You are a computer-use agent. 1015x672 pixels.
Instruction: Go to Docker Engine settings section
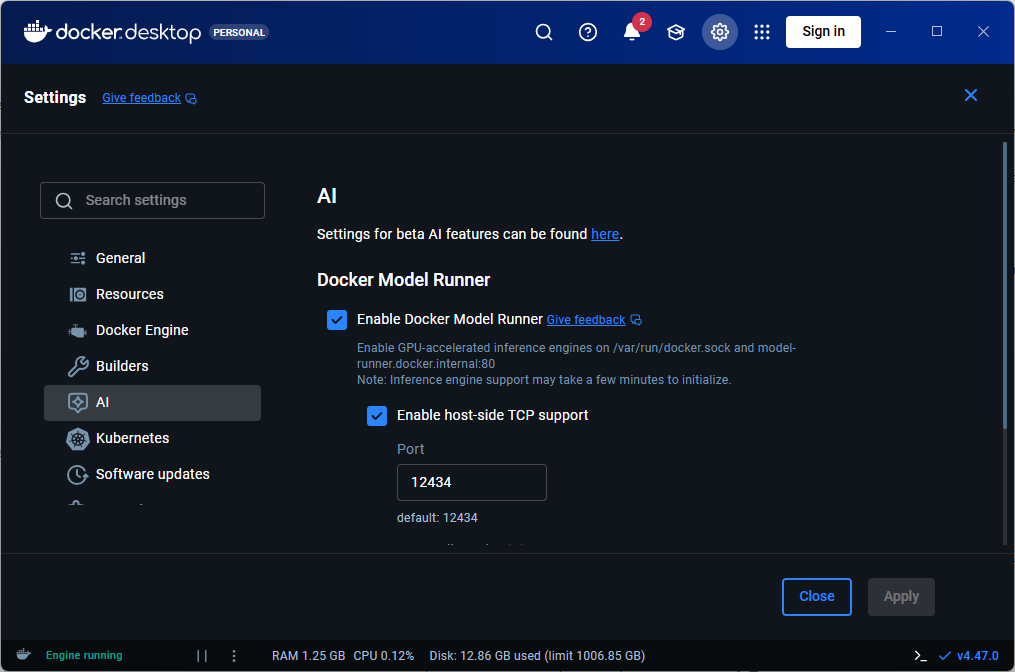tap(142, 330)
